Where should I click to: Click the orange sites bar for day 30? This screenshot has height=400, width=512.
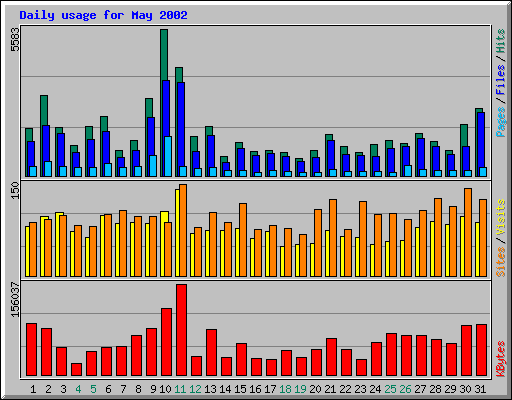tap(468, 232)
